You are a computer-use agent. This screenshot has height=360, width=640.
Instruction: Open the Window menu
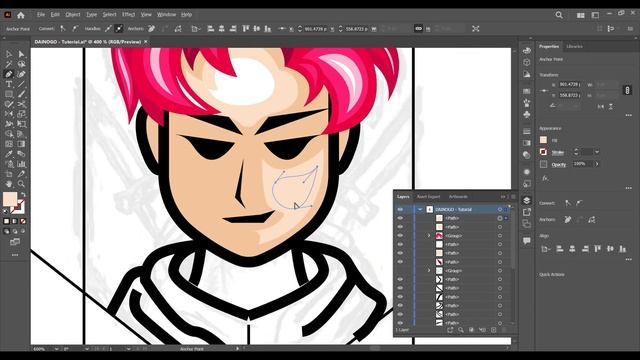(167, 15)
